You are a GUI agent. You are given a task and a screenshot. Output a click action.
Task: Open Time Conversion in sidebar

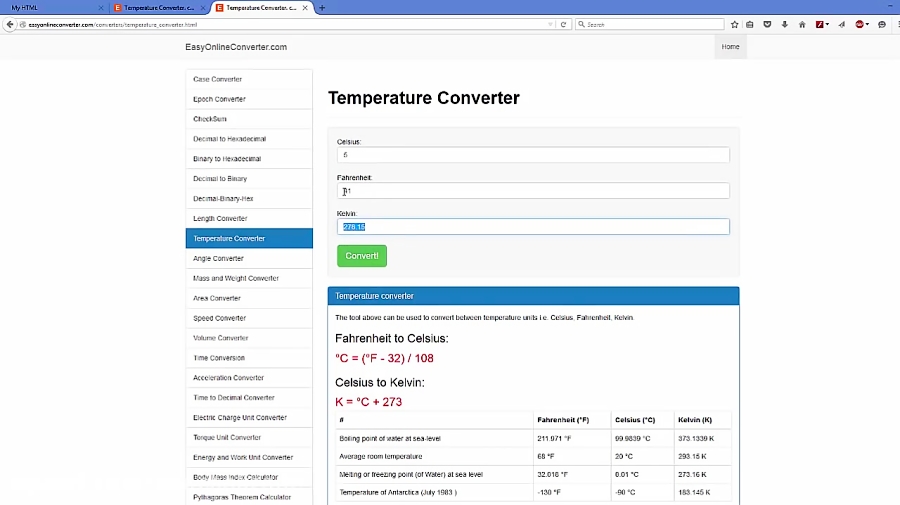(x=249, y=358)
